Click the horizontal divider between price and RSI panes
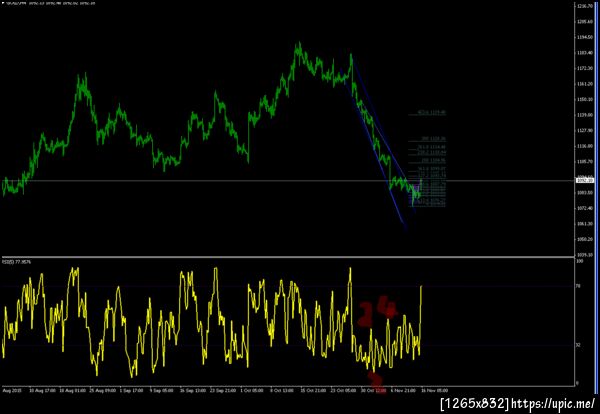Screen dimensions: 600x414 288,257
